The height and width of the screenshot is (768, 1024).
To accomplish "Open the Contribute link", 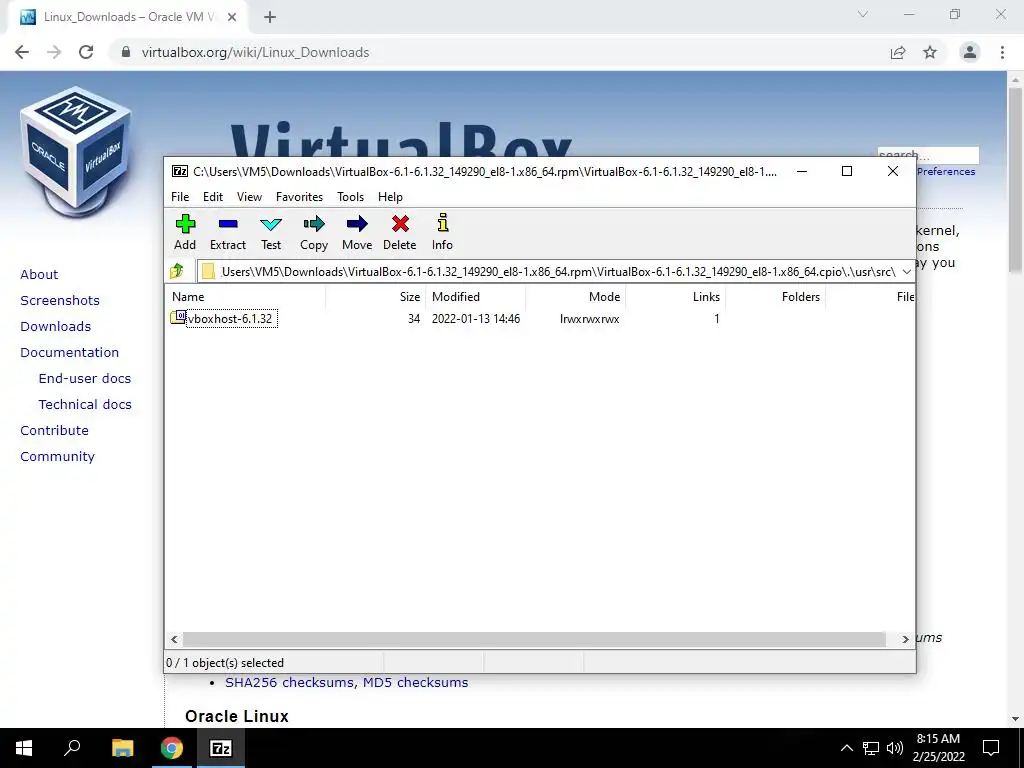I will 54,430.
